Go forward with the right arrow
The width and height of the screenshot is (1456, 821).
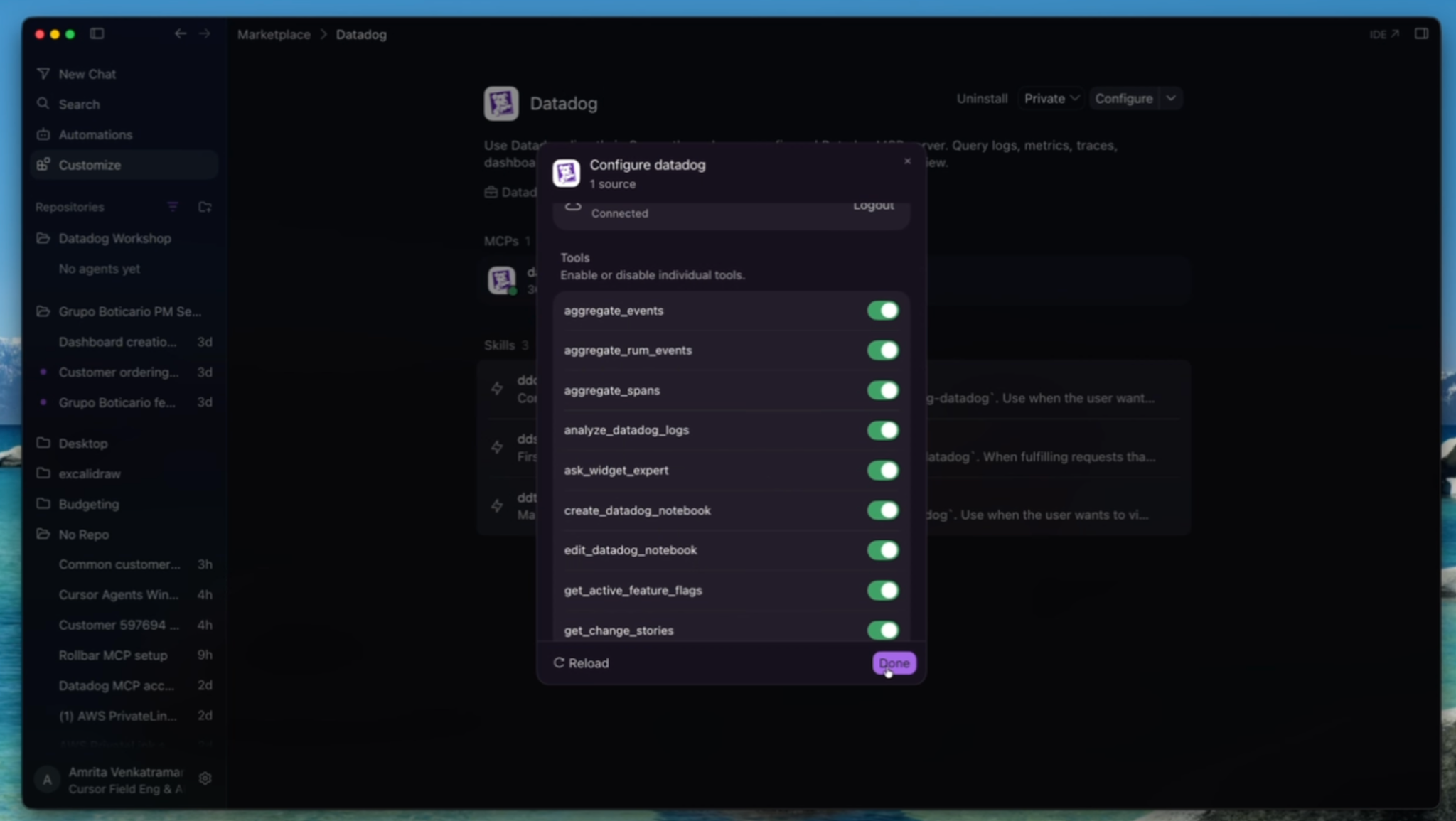[205, 33]
